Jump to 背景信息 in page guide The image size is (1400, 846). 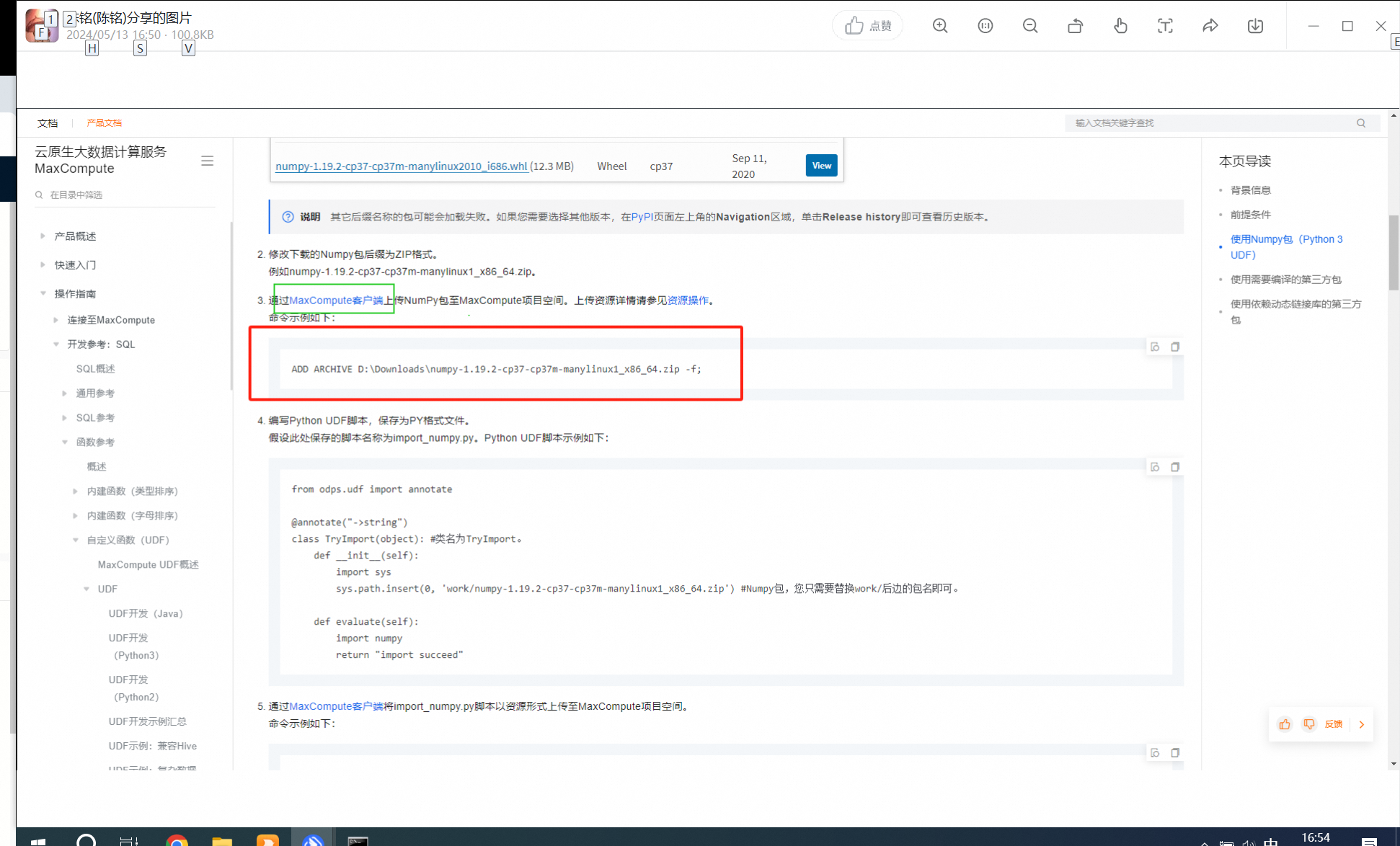[1250, 190]
